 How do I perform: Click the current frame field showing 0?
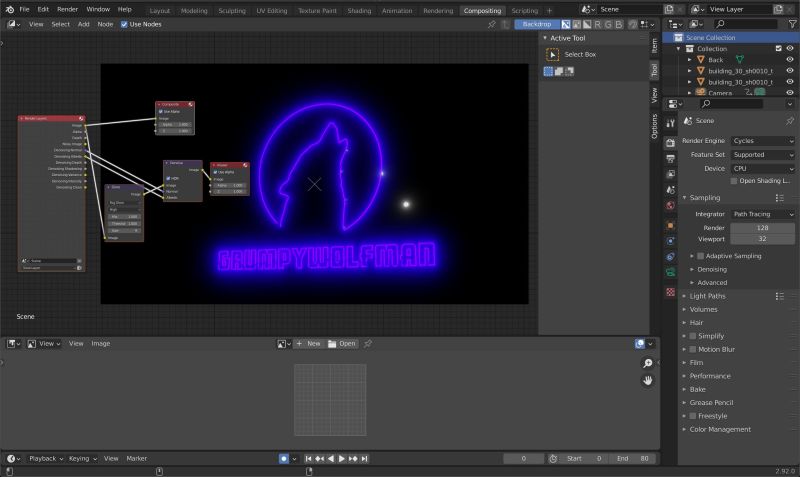[523, 459]
